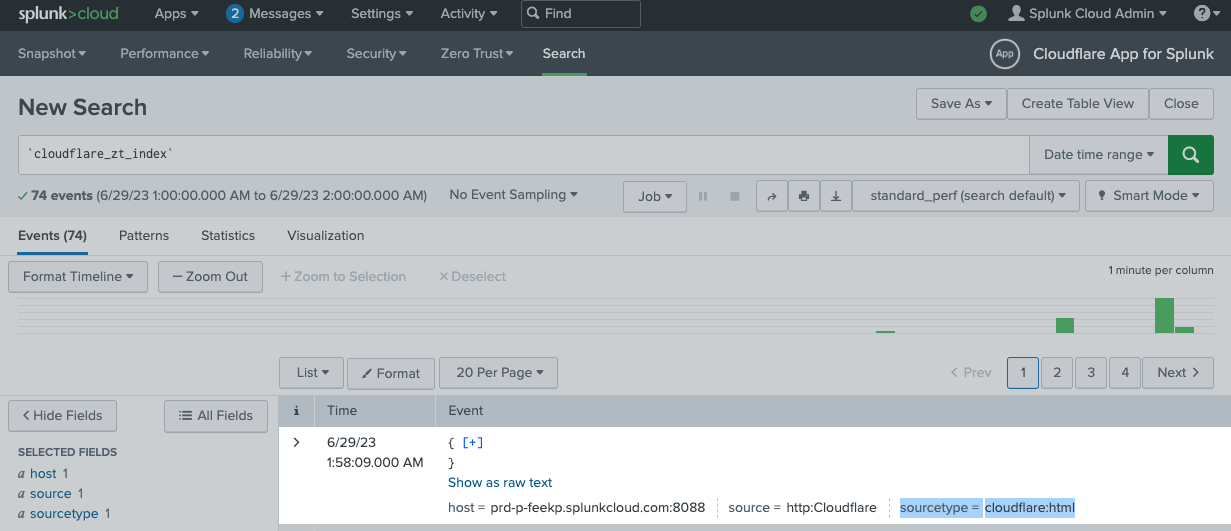This screenshot has width=1231, height=531.
Task: Switch to the Statistics tab
Action: click(228, 236)
